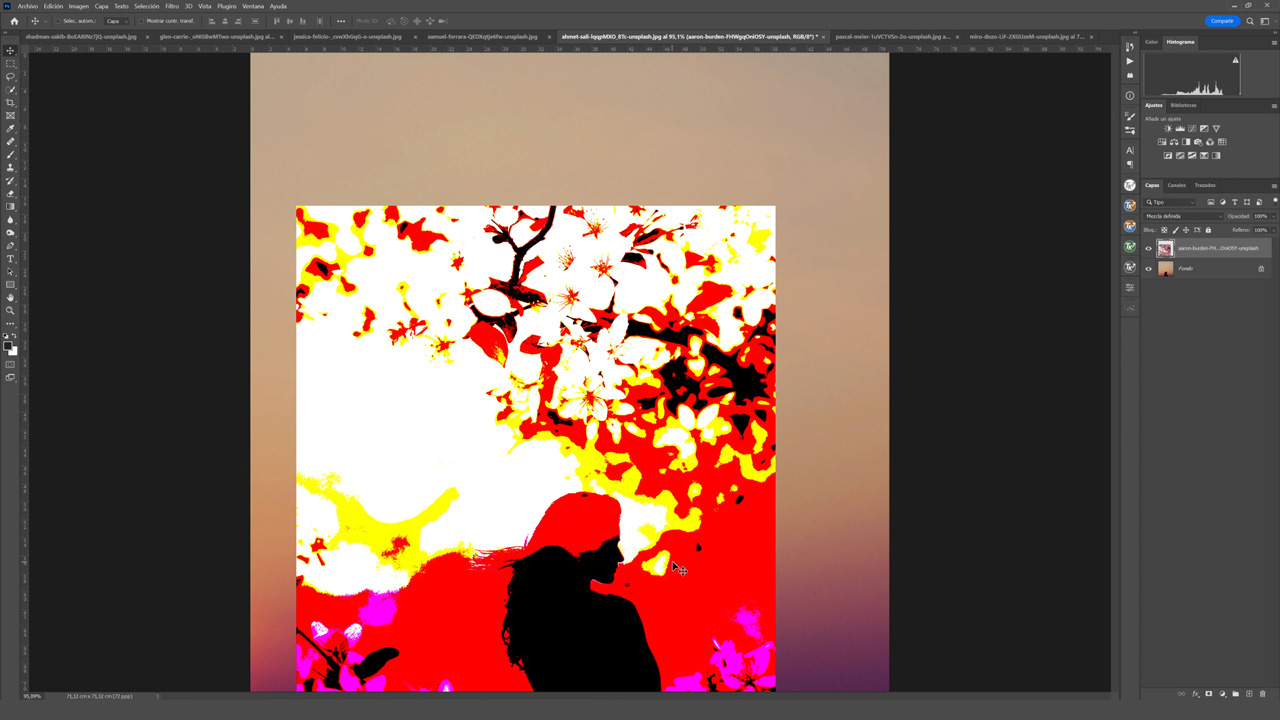
Task: Open the Mezcla definida blend mode dropdown
Action: pos(1182,216)
